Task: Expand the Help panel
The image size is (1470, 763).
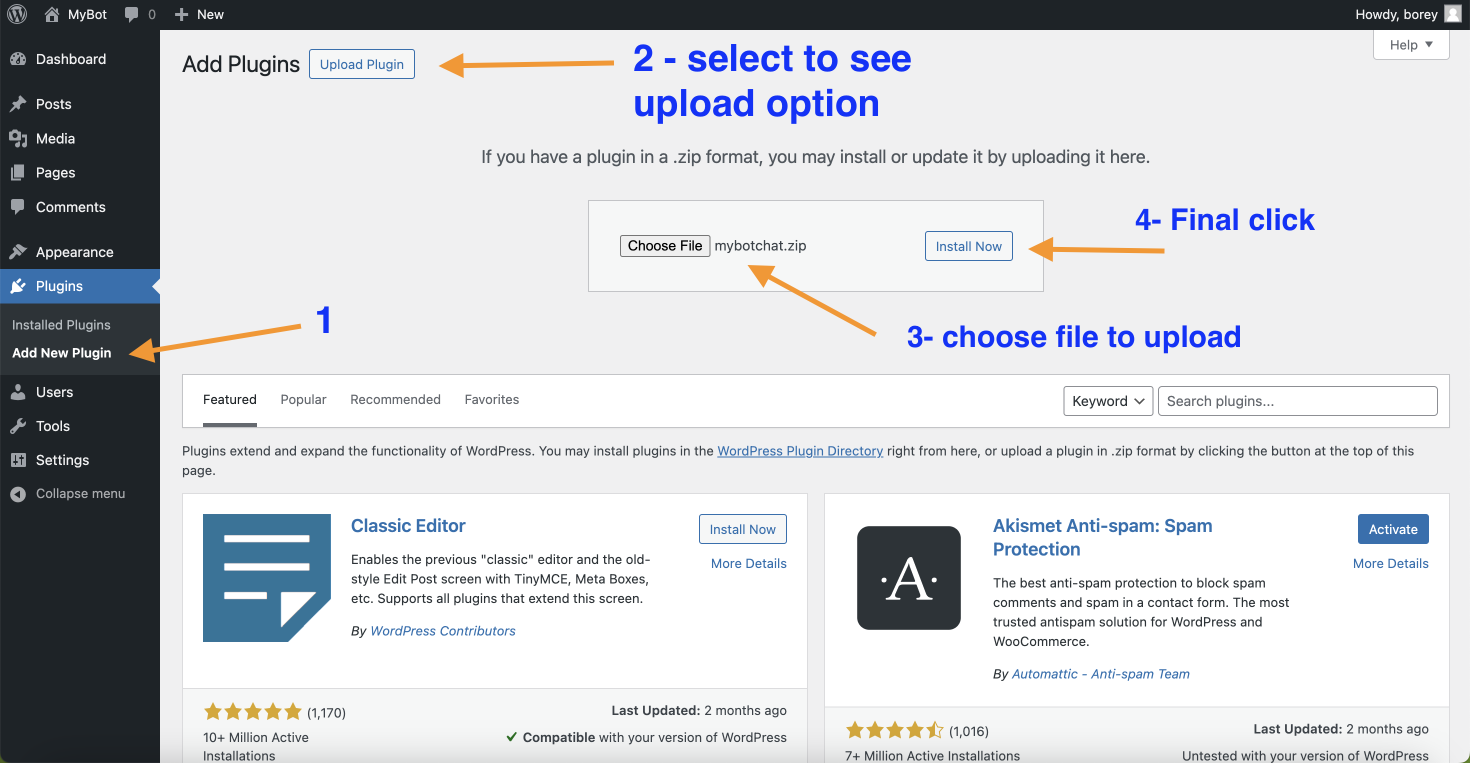Action: tap(1410, 44)
